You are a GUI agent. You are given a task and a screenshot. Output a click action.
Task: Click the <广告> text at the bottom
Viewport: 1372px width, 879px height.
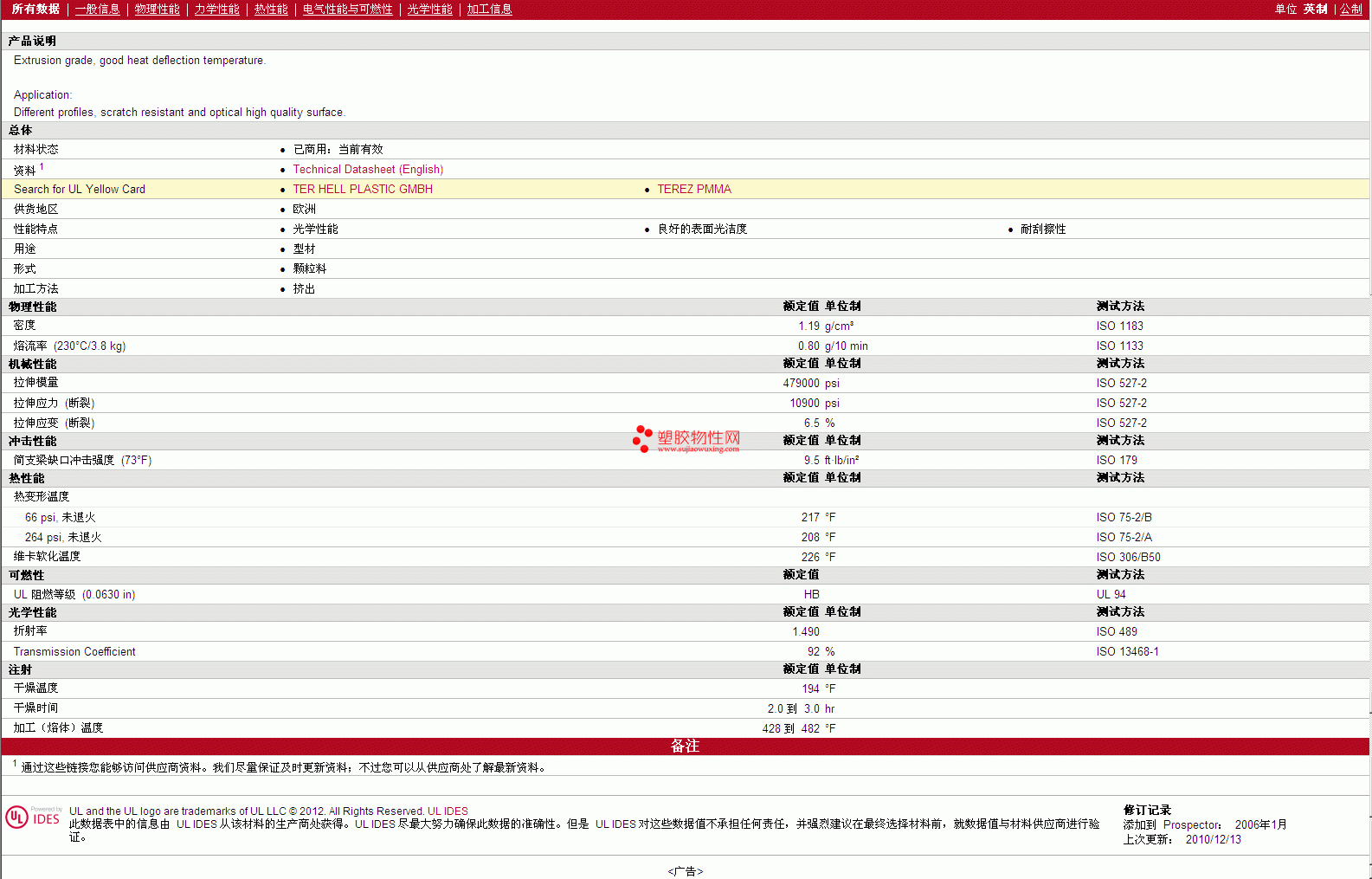pyautogui.click(x=686, y=871)
